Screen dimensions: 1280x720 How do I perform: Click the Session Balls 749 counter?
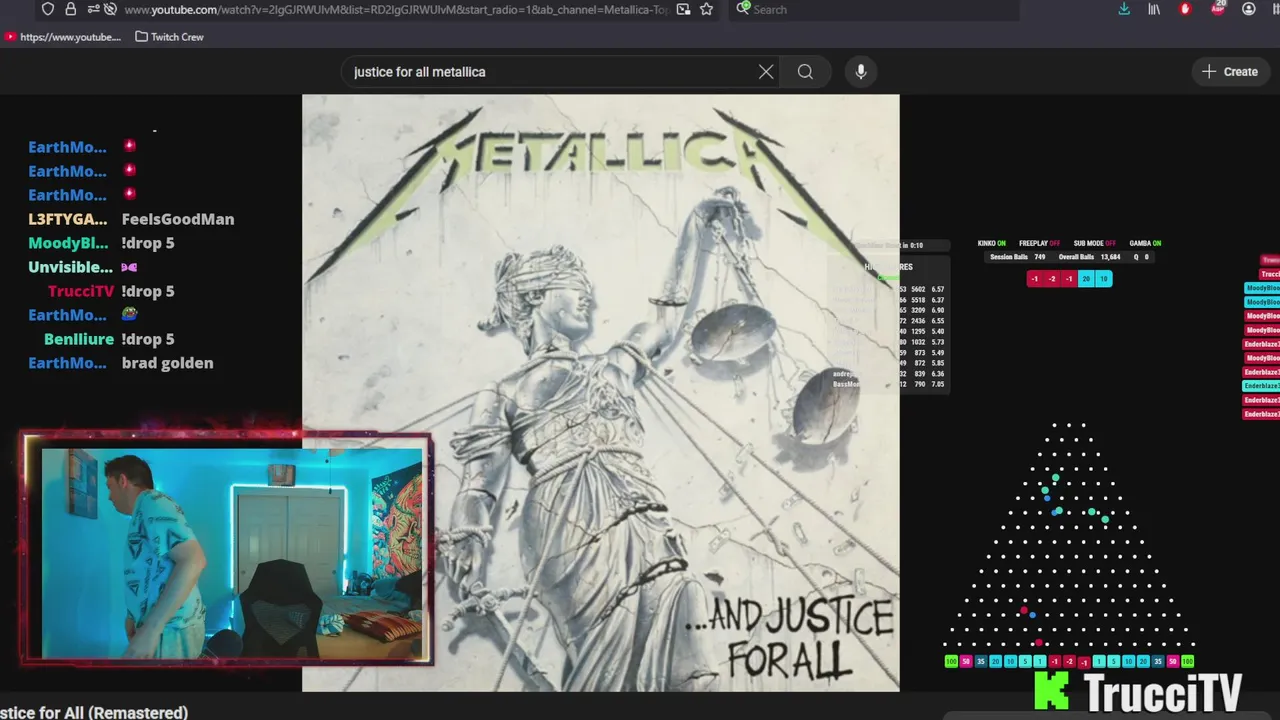click(1017, 257)
